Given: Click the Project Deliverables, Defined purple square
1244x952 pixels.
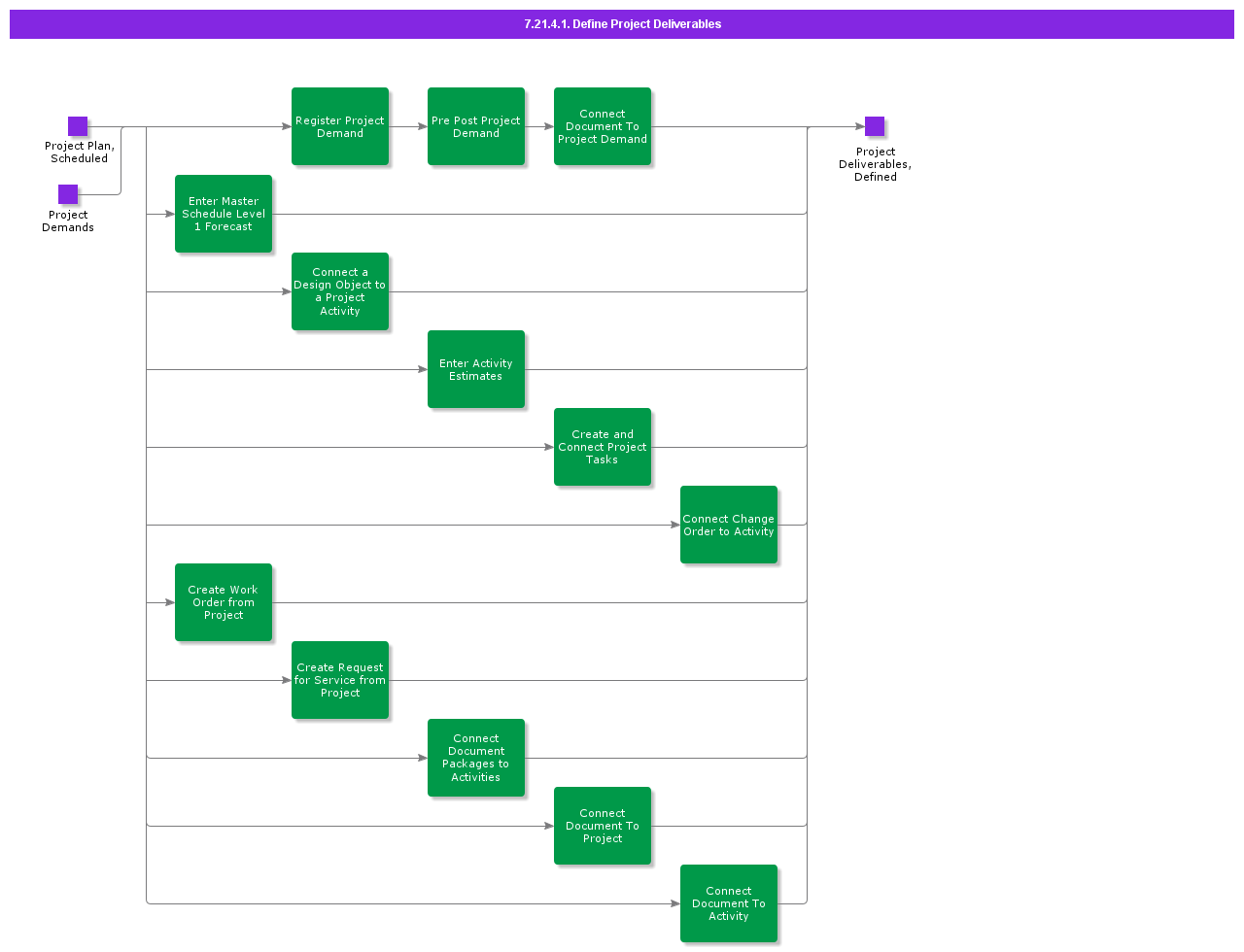Looking at the screenshot, I should [x=875, y=126].
